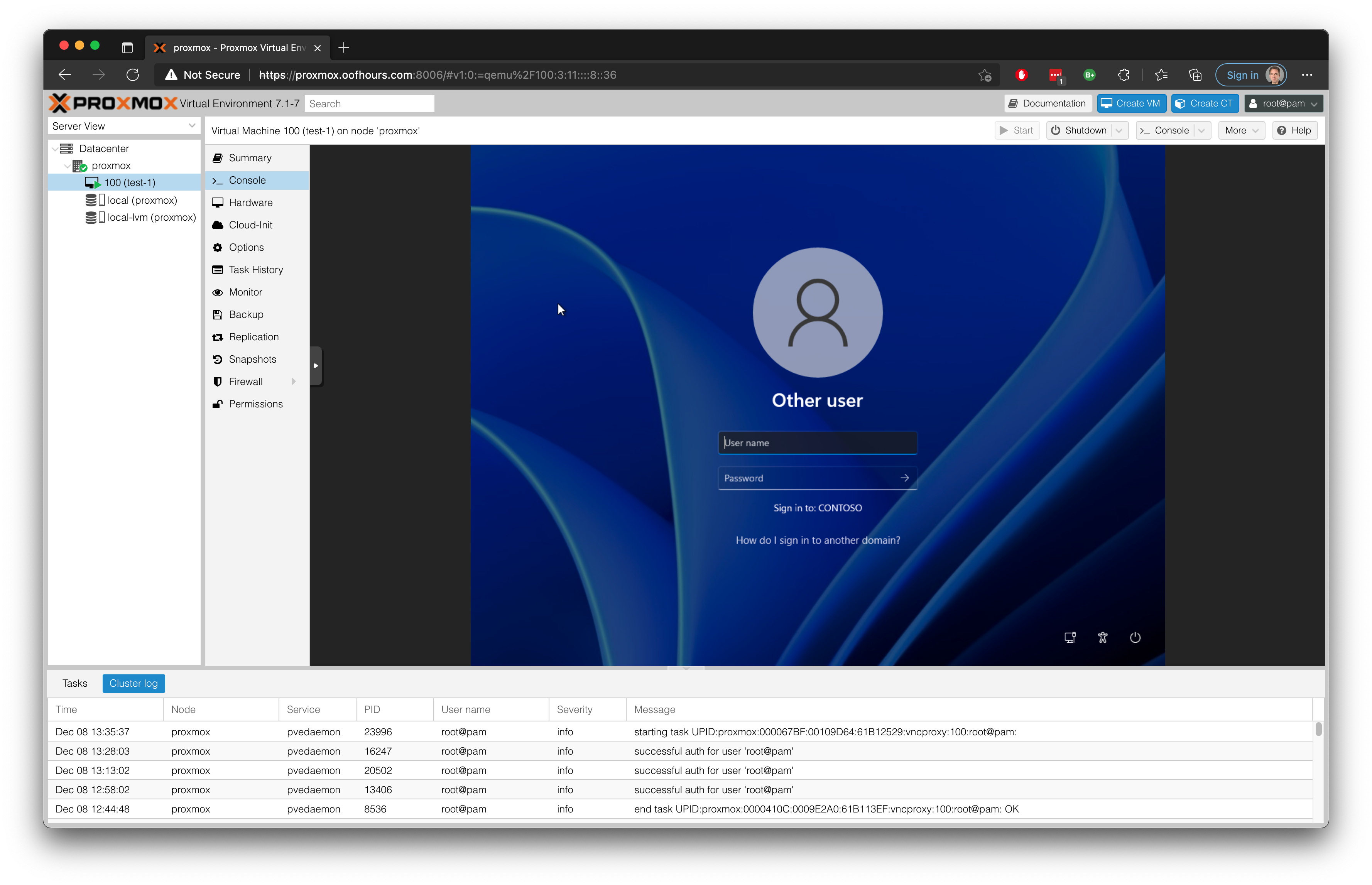The height and width of the screenshot is (885, 1372).
Task: Click the Not Secure warning indicator
Action: (x=202, y=75)
